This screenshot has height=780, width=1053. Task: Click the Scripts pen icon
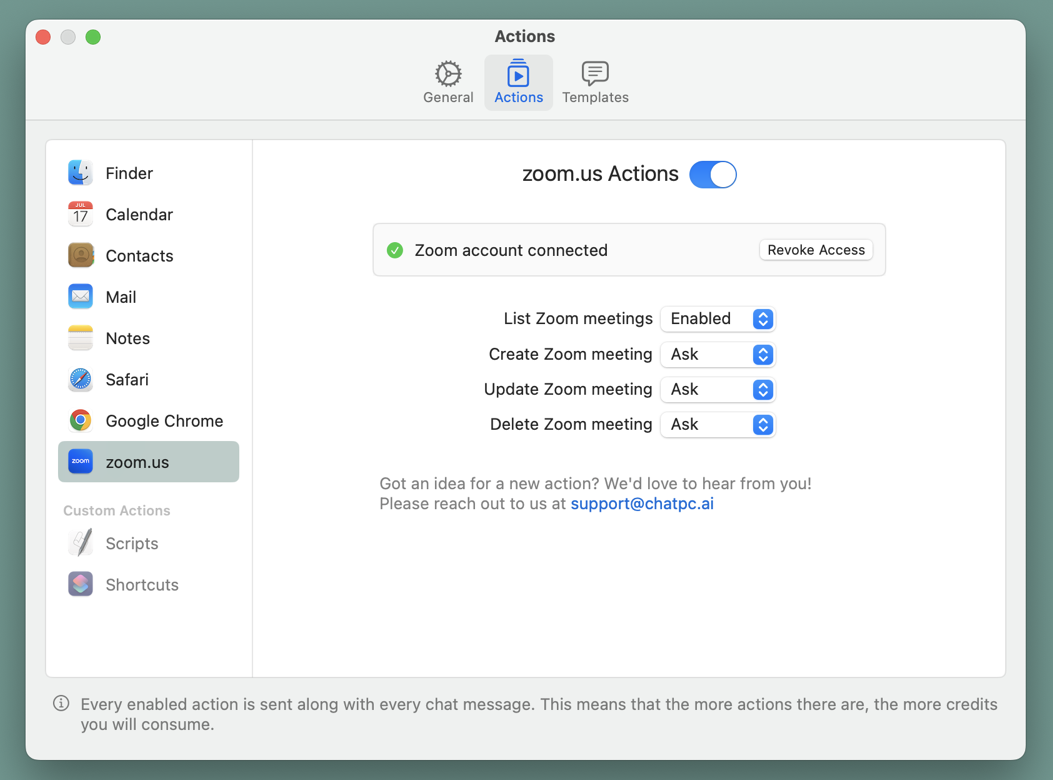pyautogui.click(x=81, y=543)
